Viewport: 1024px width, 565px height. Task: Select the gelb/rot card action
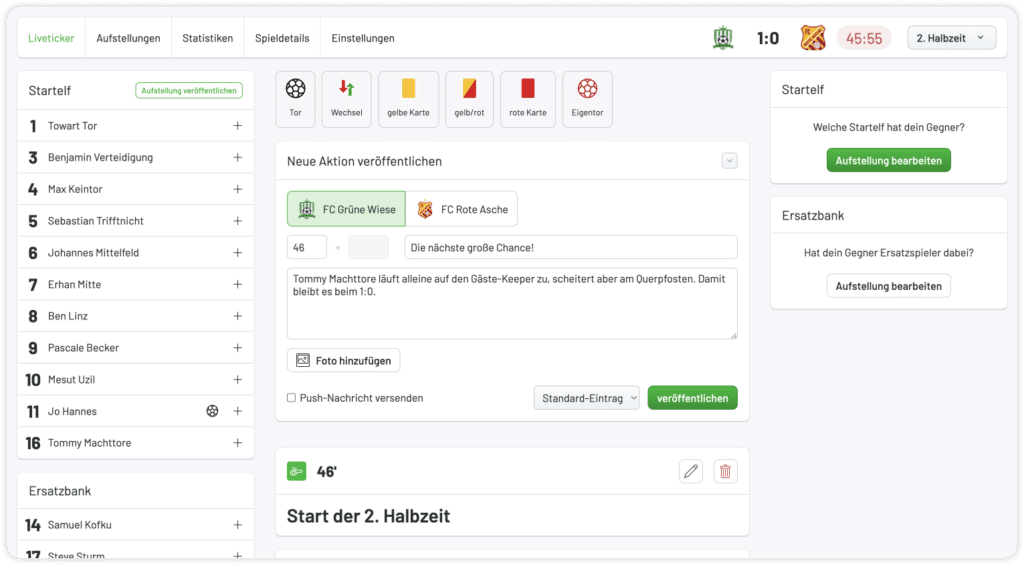(469, 99)
